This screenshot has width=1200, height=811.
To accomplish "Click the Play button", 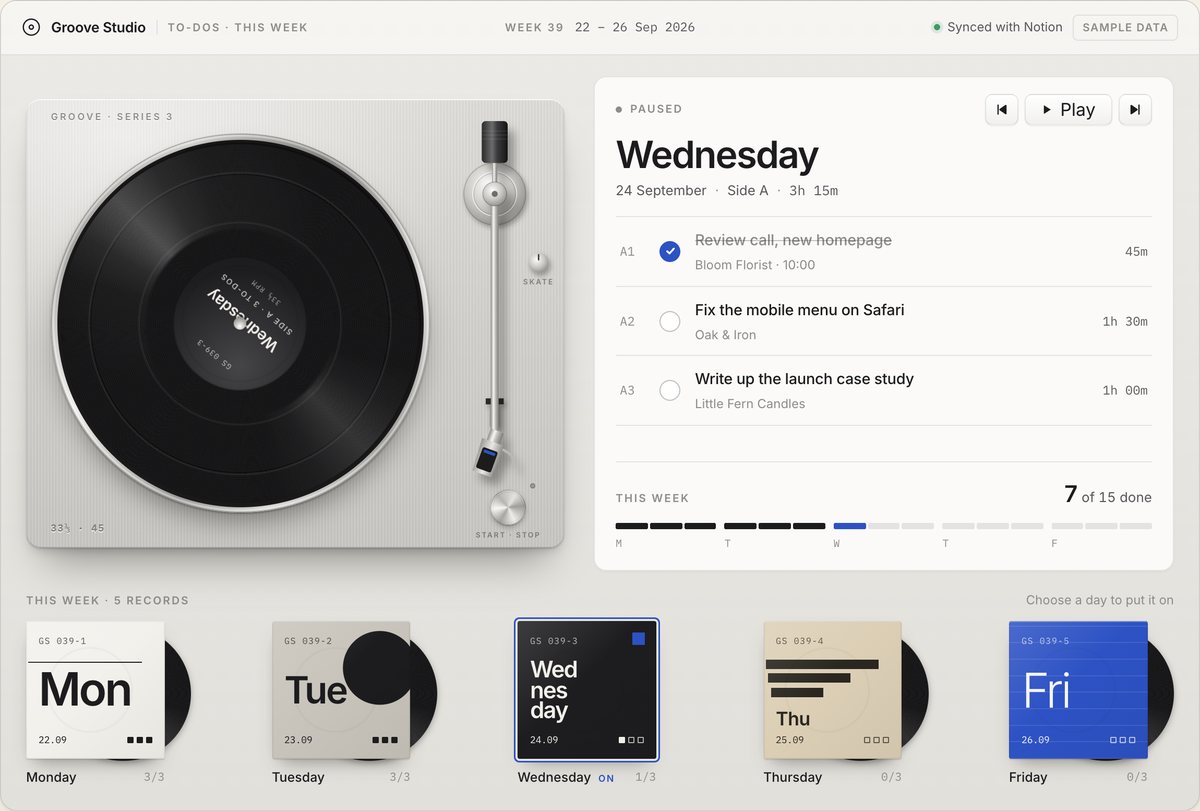I will pyautogui.click(x=1068, y=110).
